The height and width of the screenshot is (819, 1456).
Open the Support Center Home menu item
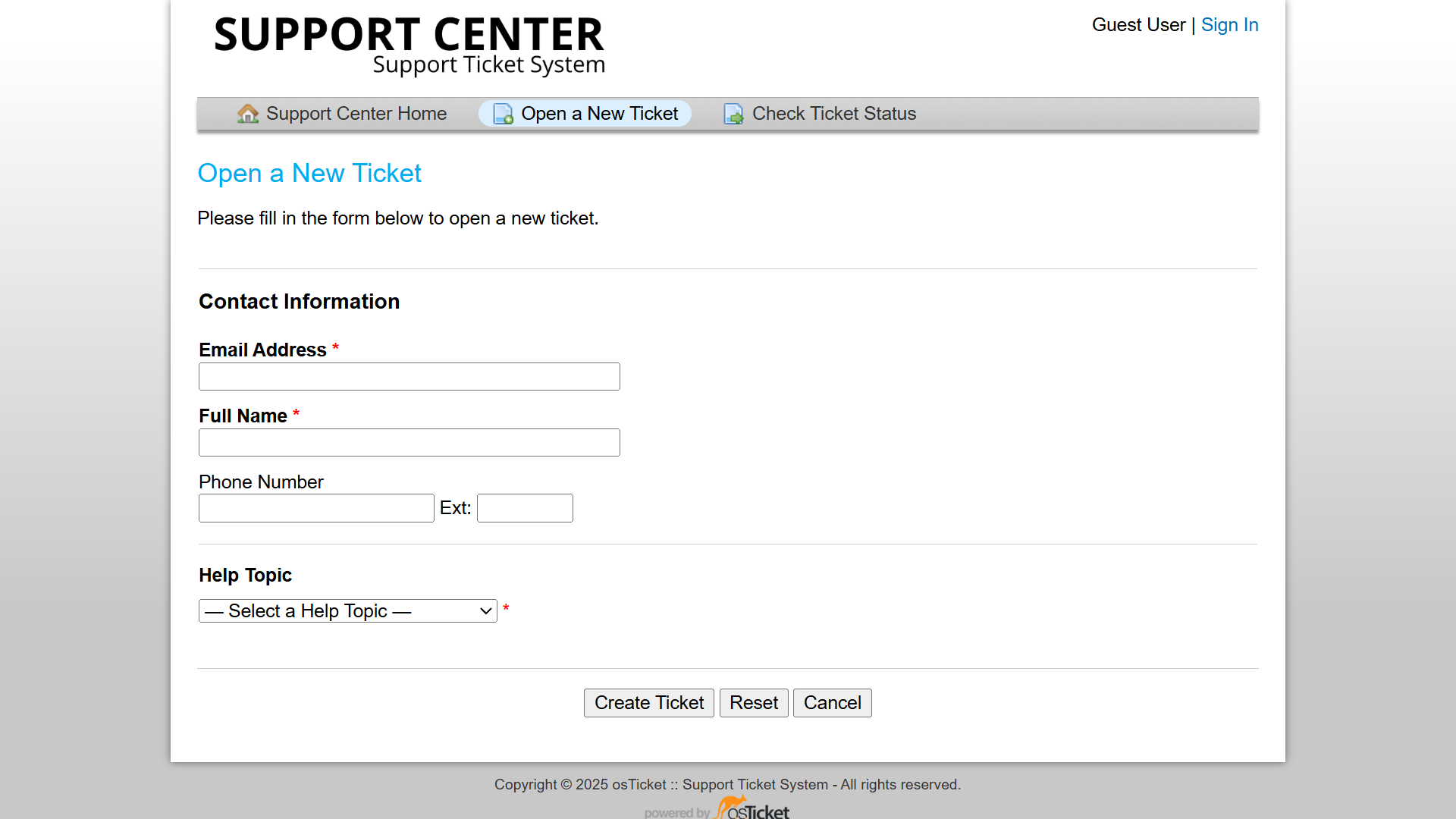(342, 114)
